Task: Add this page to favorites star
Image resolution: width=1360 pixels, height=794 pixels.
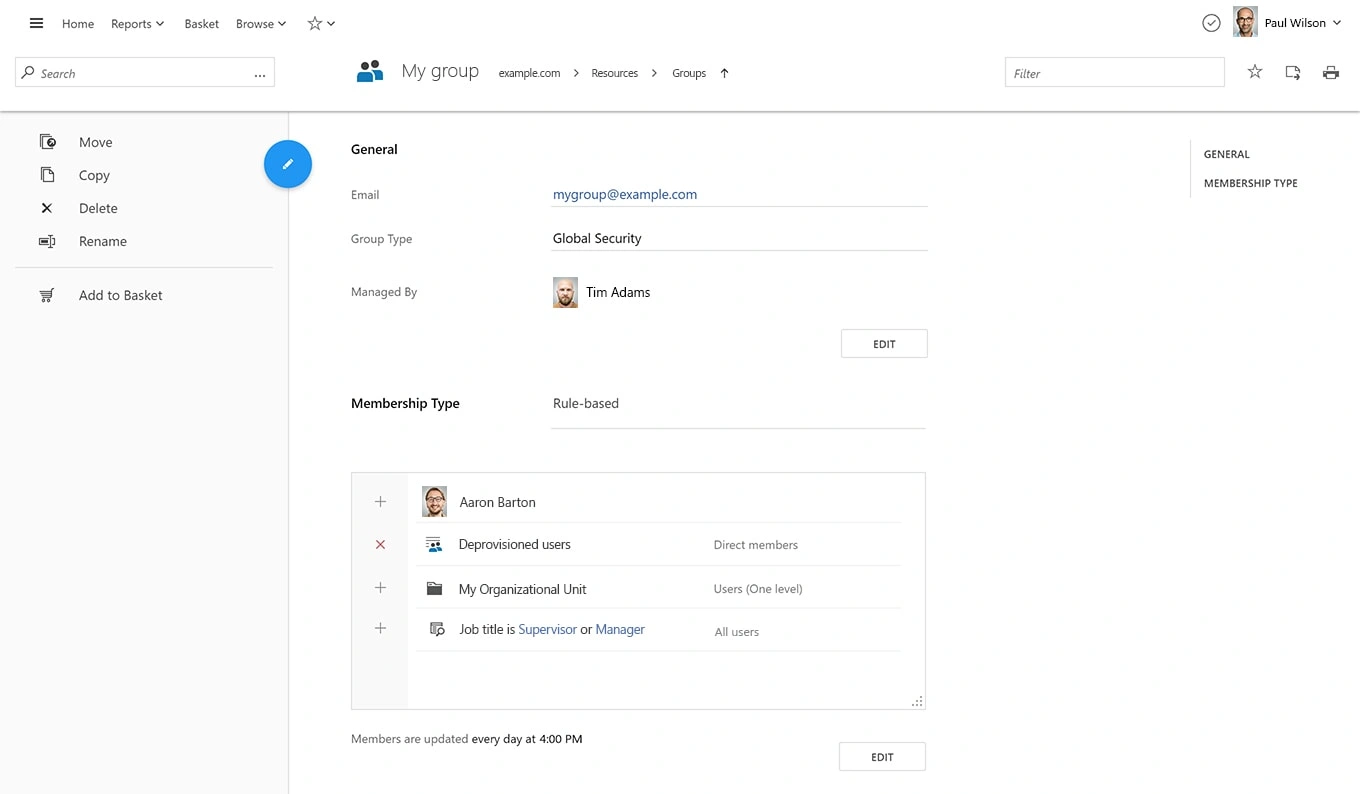Action: tap(1255, 72)
